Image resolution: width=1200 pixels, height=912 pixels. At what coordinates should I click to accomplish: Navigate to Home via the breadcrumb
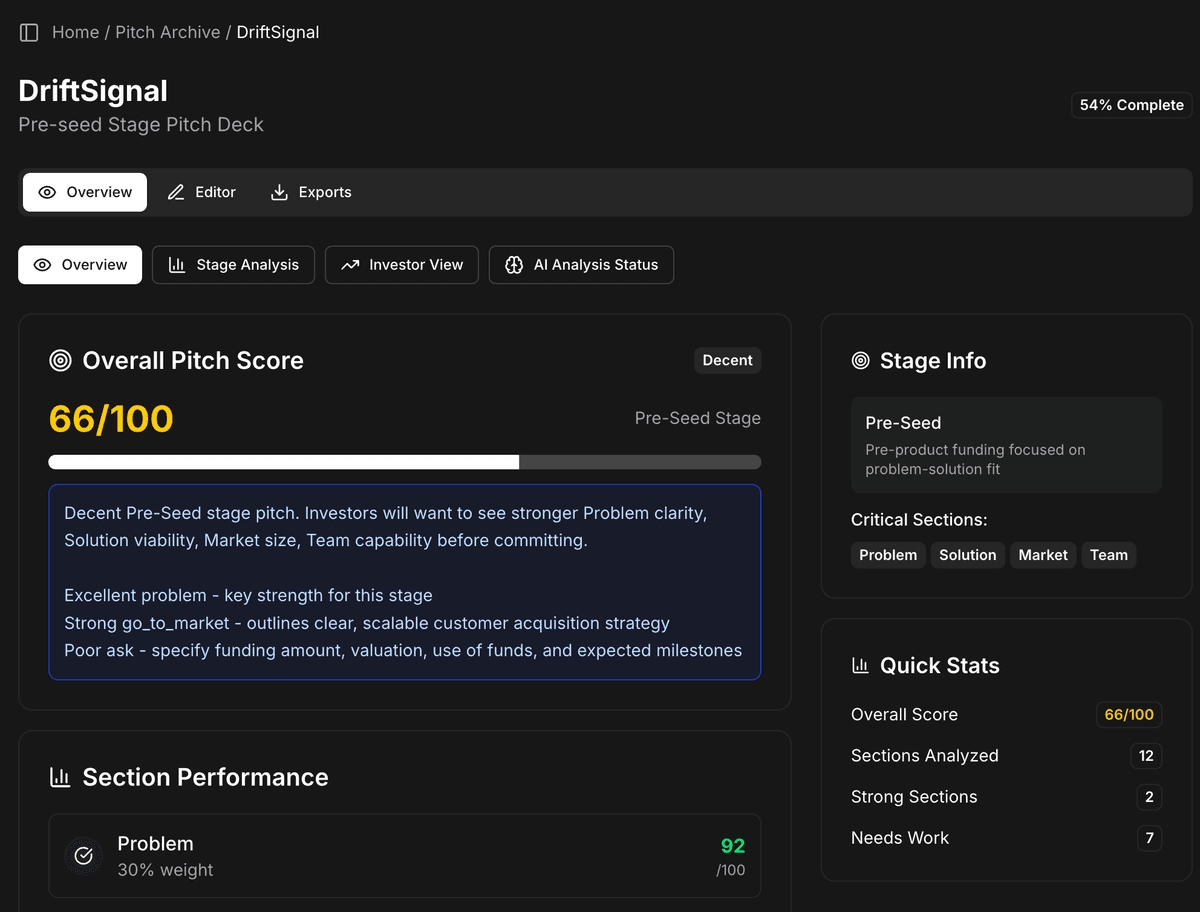tap(75, 32)
